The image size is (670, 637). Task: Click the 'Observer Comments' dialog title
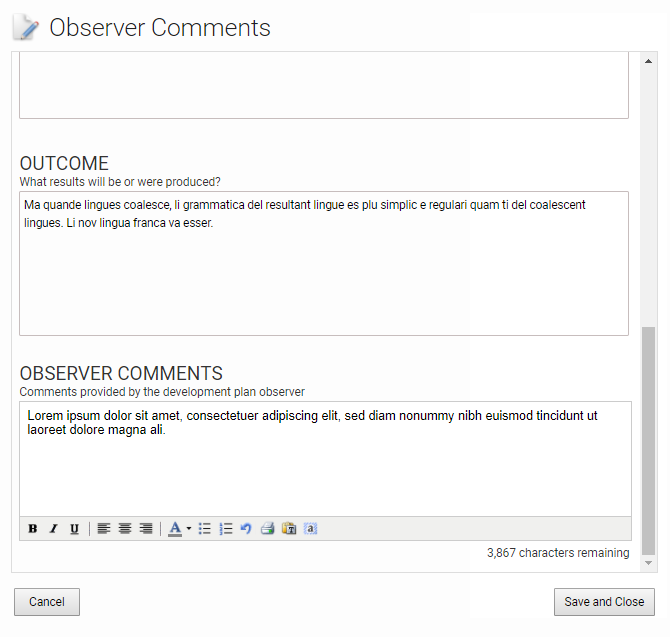[x=160, y=28]
